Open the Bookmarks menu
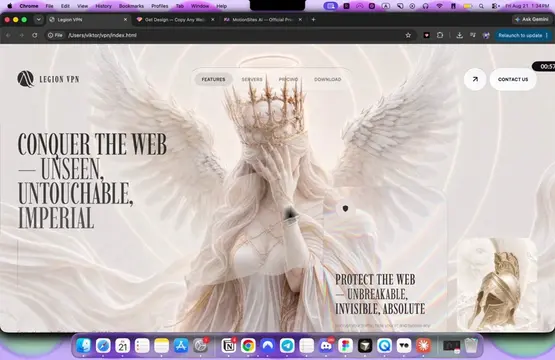Image resolution: width=555 pixels, height=360 pixels. (131, 6)
